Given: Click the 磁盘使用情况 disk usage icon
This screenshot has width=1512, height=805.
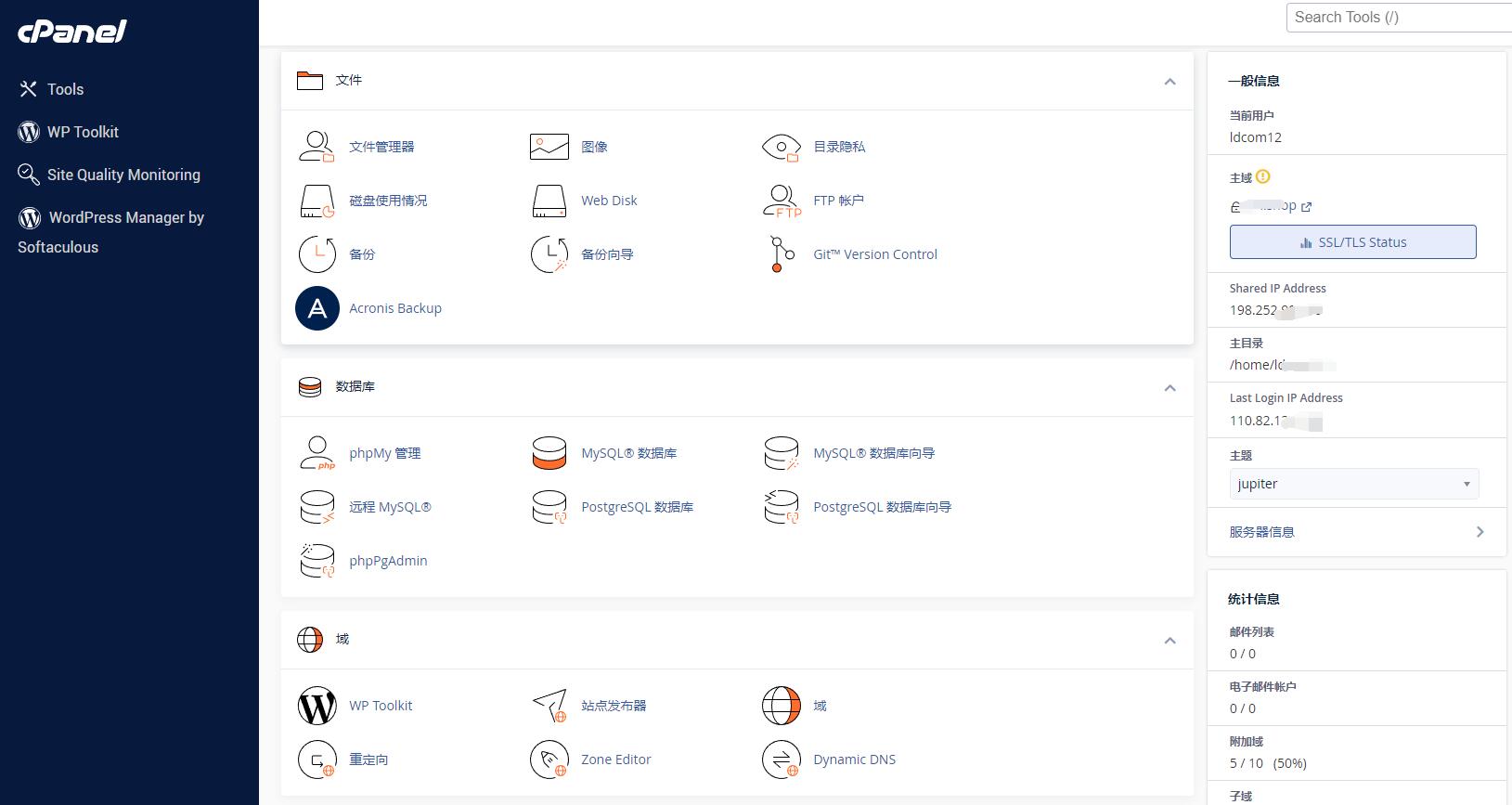Looking at the screenshot, I should tap(317, 201).
